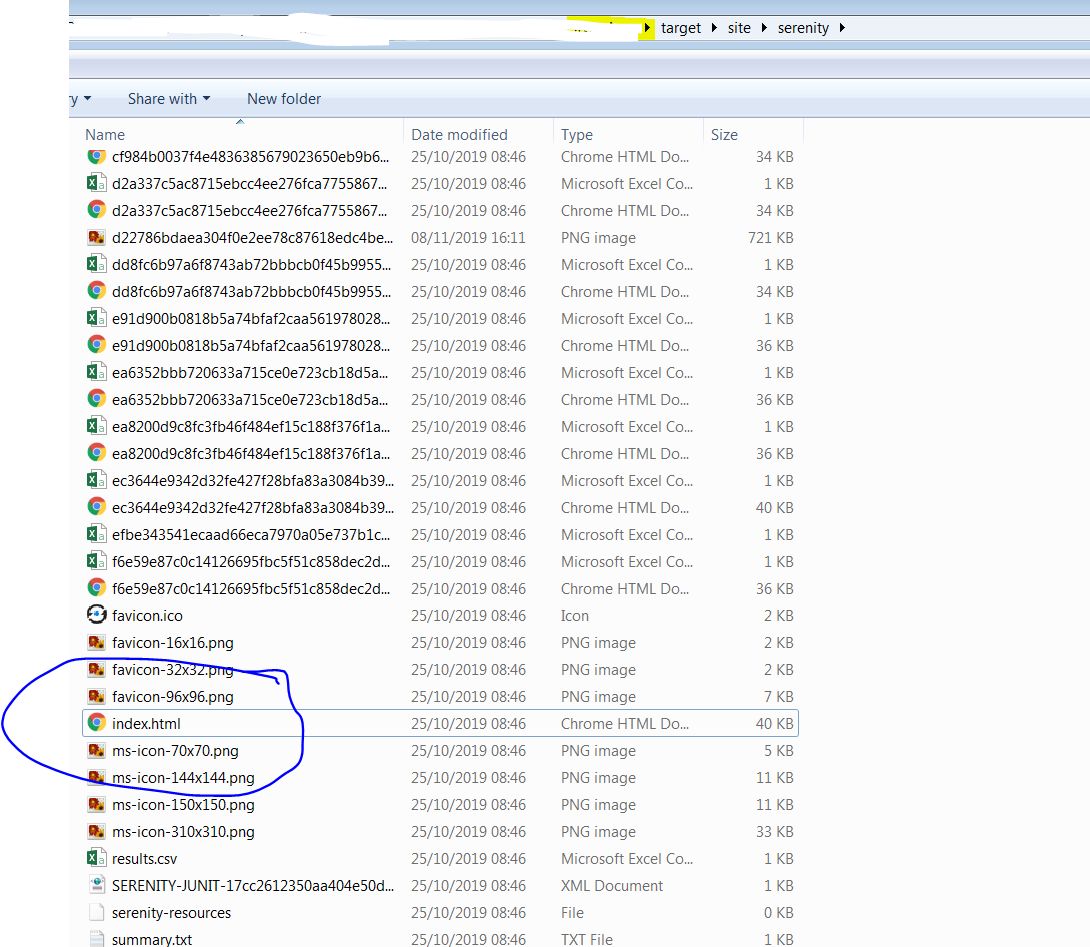This screenshot has width=1090, height=947.
Task: Open the Share with dropdown
Action: pos(169,99)
